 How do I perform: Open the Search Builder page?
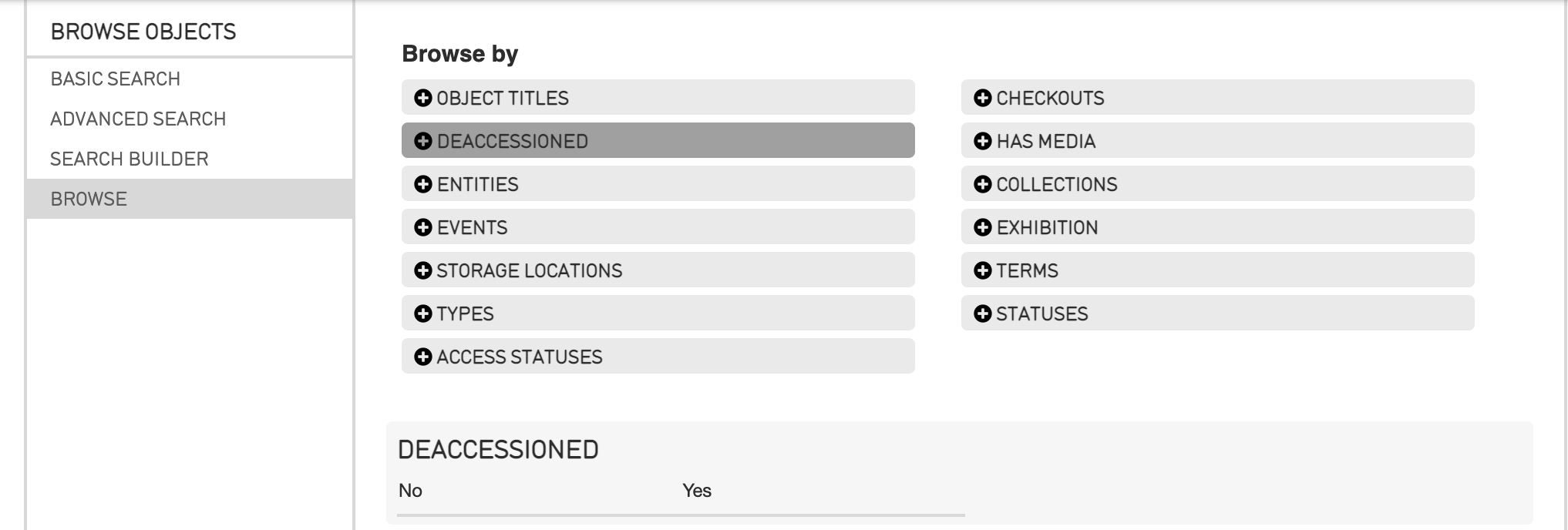click(x=130, y=159)
